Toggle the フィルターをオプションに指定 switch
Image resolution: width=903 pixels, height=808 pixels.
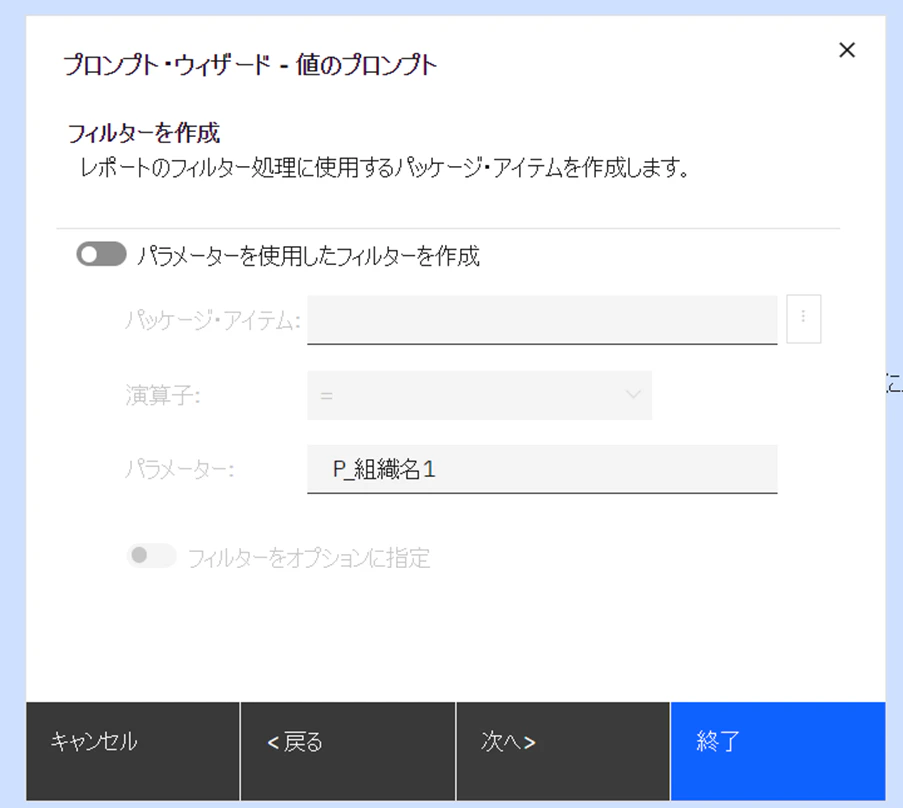151,556
